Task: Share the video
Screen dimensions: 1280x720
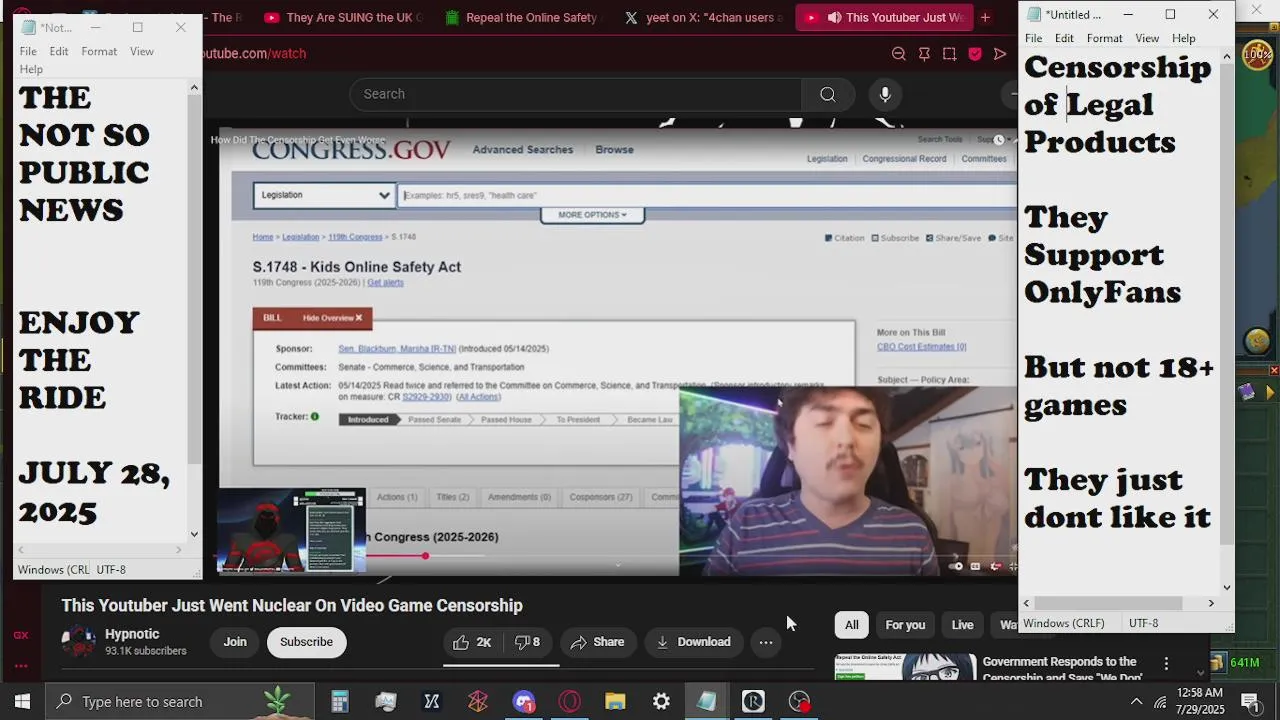Action: pos(597,642)
